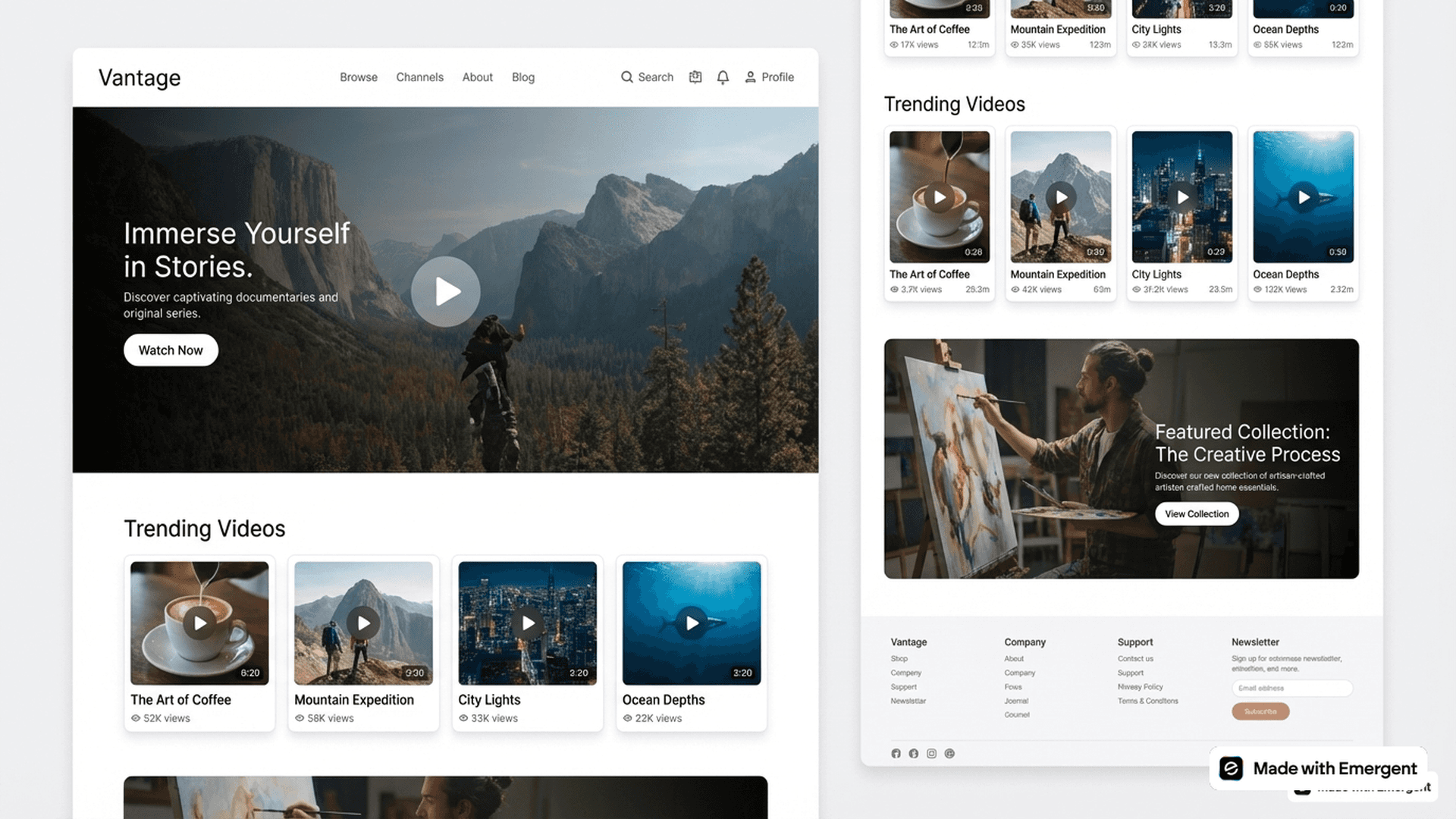Click View Collection on the Creative Process banner
Screen dimensions: 1456x819
(x=1197, y=513)
